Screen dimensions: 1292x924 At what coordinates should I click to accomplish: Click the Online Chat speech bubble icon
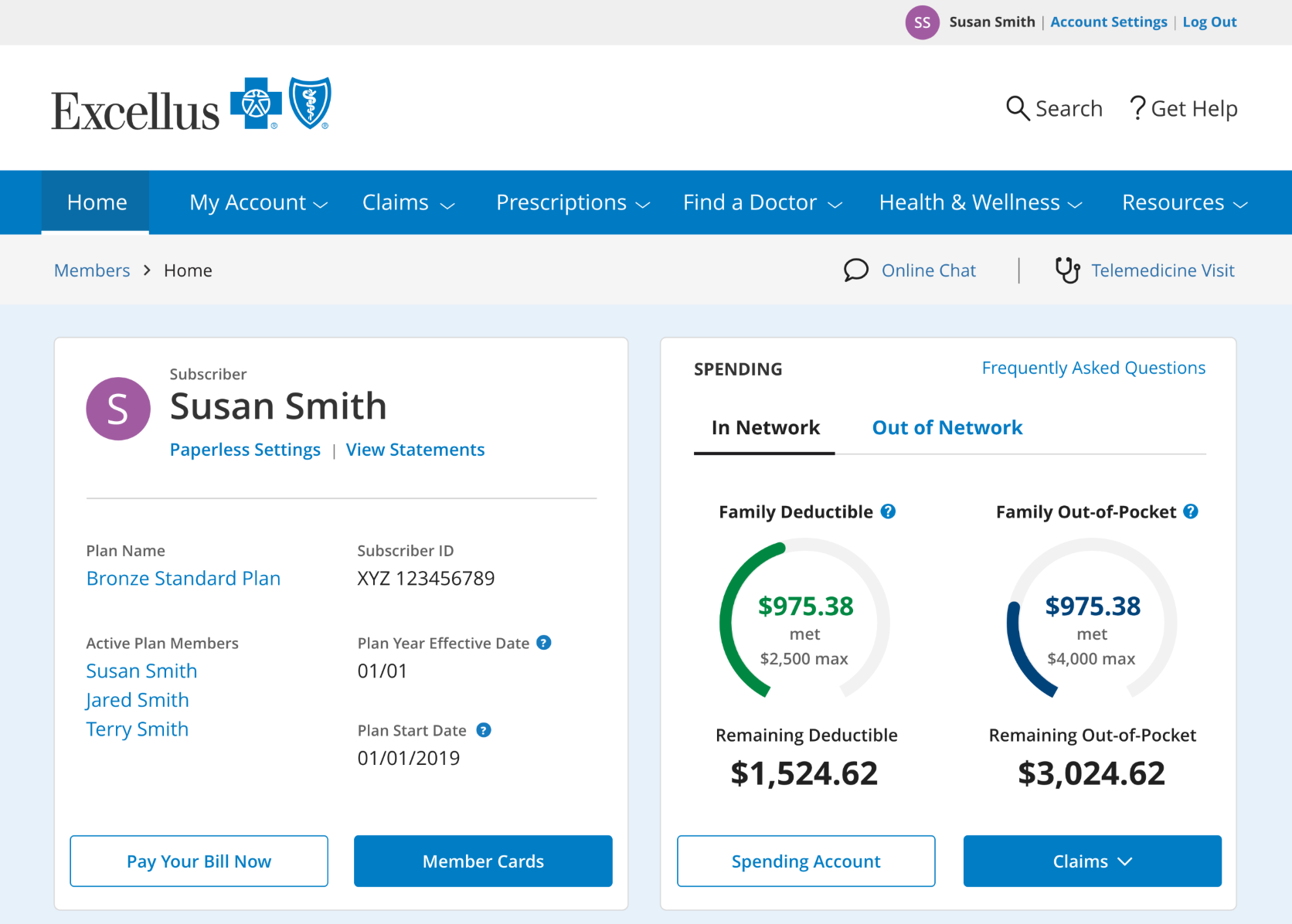click(x=856, y=270)
